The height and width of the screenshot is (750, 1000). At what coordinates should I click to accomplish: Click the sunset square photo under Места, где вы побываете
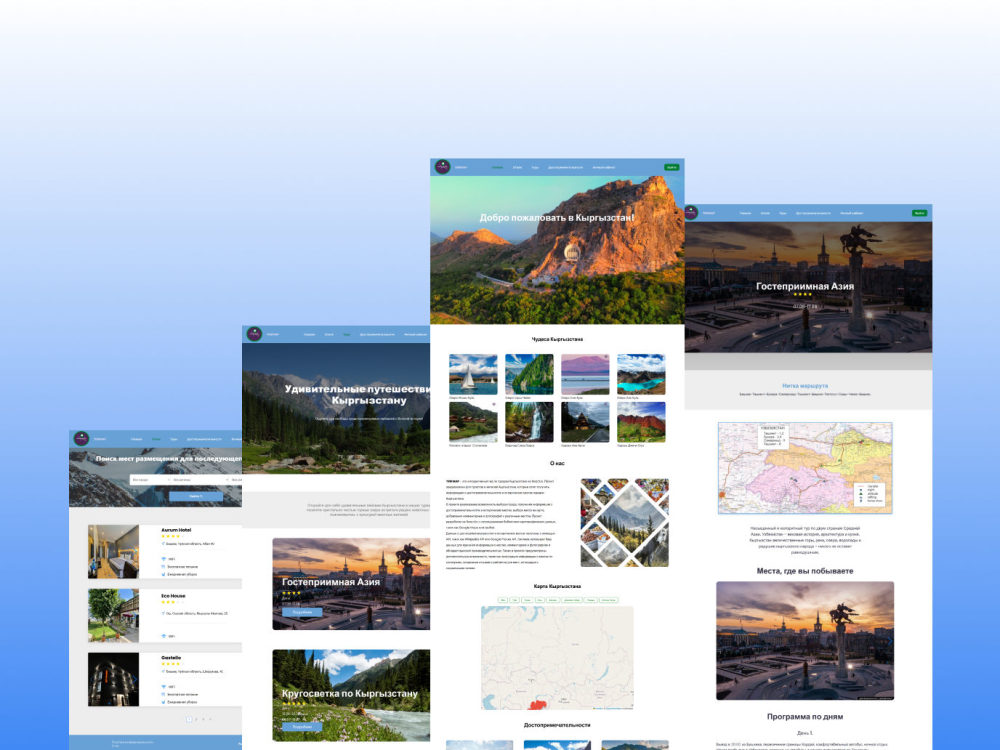[x=805, y=640]
